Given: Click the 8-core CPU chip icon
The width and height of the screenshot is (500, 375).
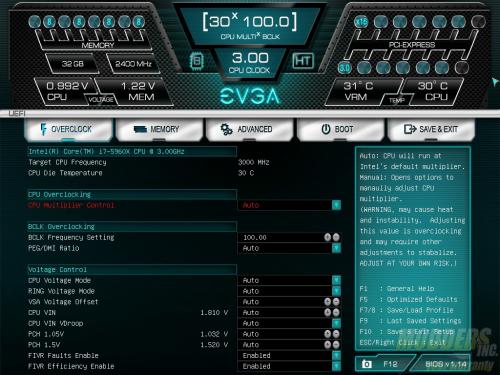Looking at the screenshot, I should click(x=197, y=61).
